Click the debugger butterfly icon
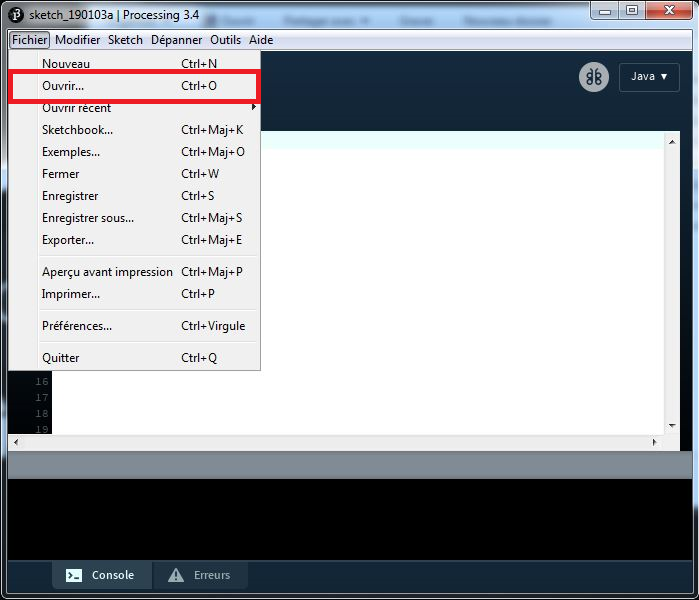The image size is (699, 600). (593, 77)
